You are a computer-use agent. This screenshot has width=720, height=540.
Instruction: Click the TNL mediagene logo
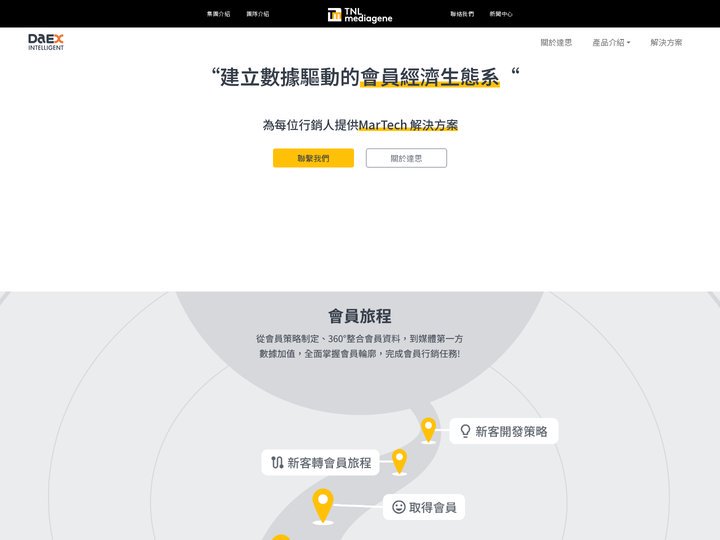tap(360, 15)
